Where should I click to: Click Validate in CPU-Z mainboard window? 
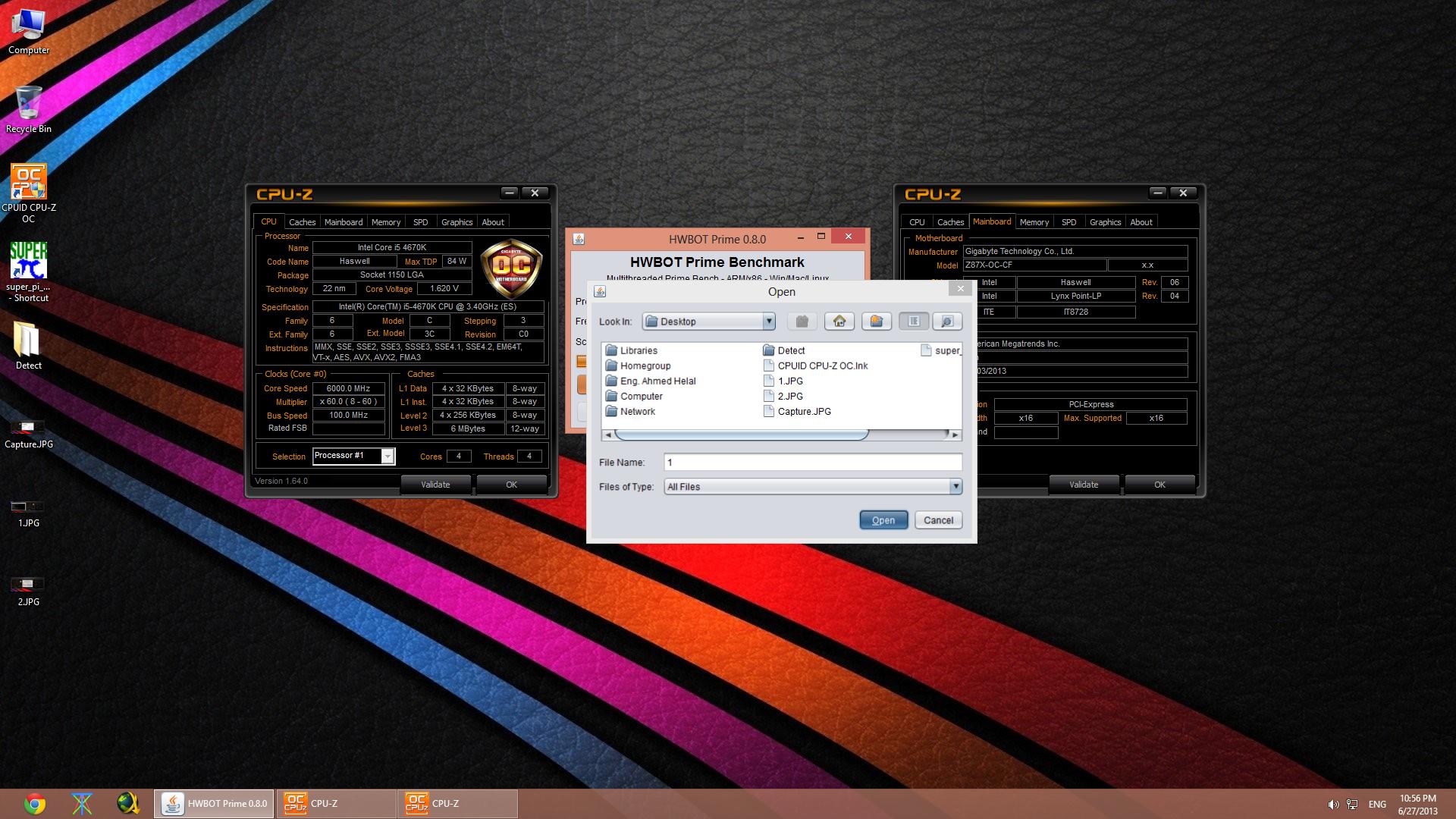click(1084, 485)
